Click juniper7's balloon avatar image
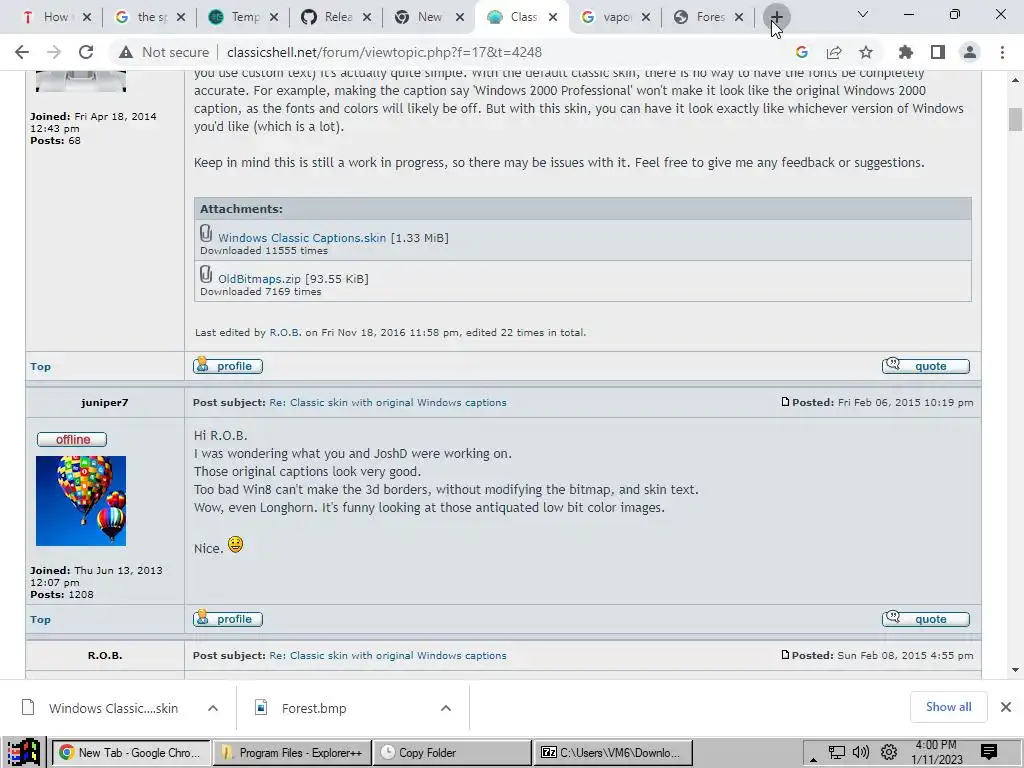The height and width of the screenshot is (768, 1024). (x=81, y=501)
